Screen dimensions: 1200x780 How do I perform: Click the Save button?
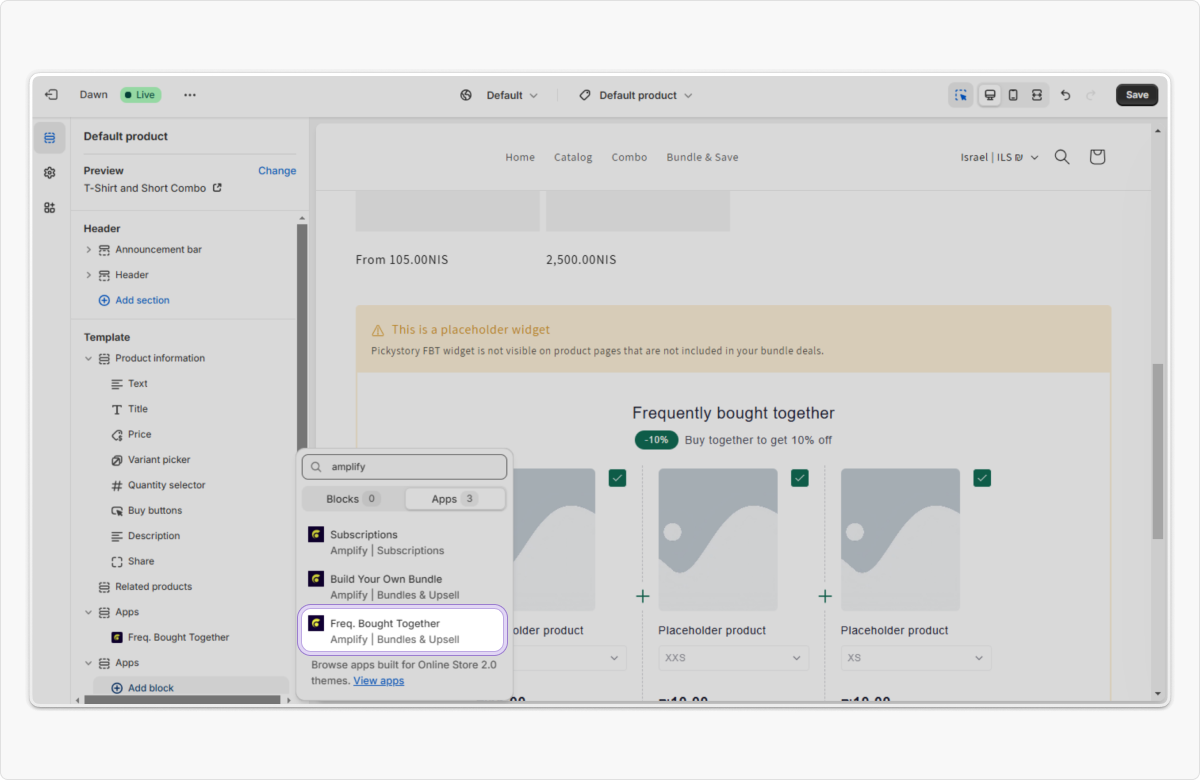click(1137, 95)
